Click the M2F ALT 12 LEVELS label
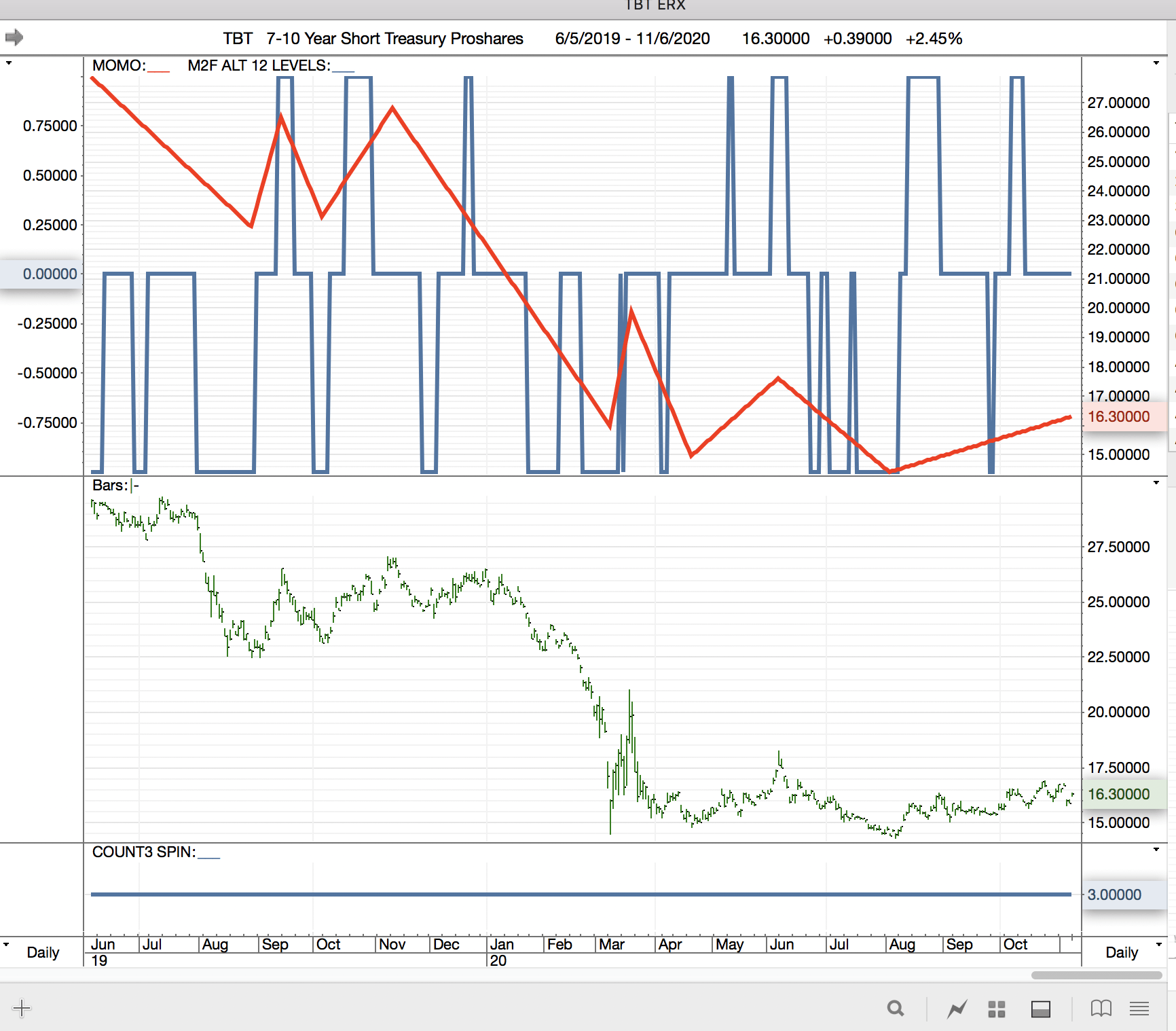This screenshot has height=1031, width=1176. point(259,65)
